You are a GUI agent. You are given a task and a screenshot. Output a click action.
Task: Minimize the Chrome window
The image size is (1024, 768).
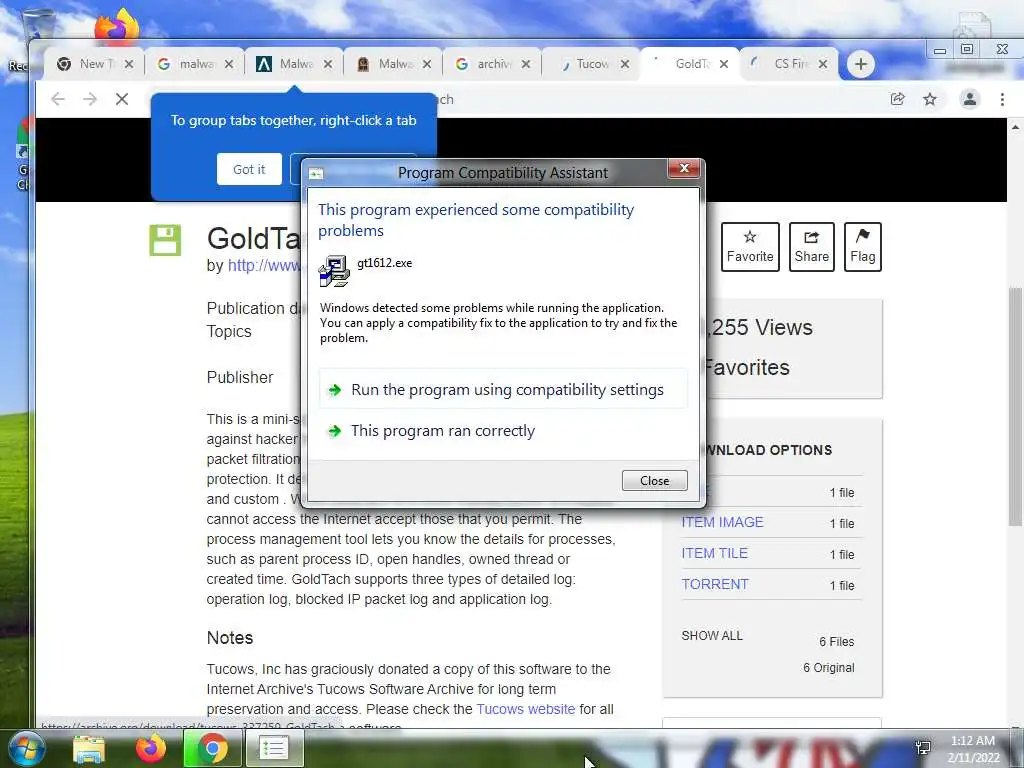click(940, 50)
